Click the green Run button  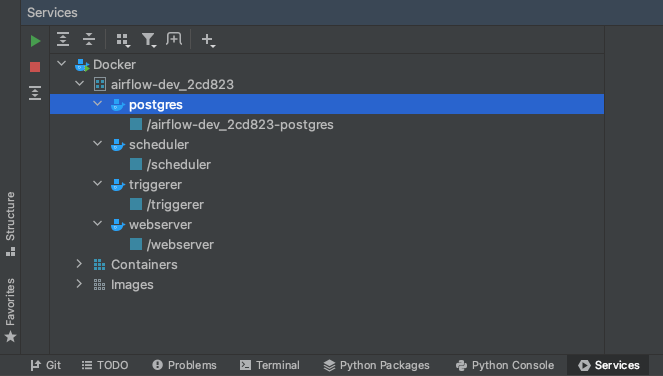point(36,41)
